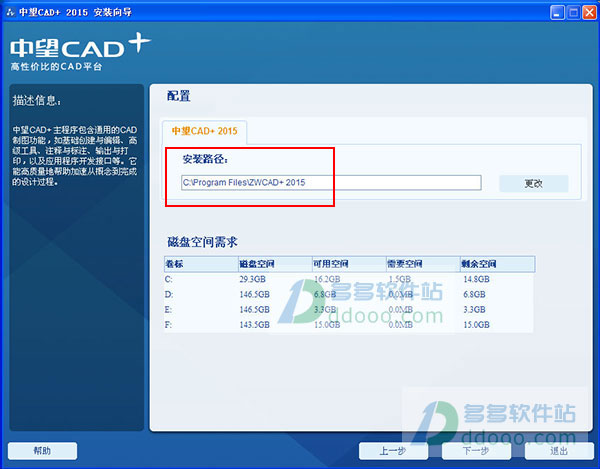
Task: Click the 更改 button to change path
Action: click(x=533, y=184)
